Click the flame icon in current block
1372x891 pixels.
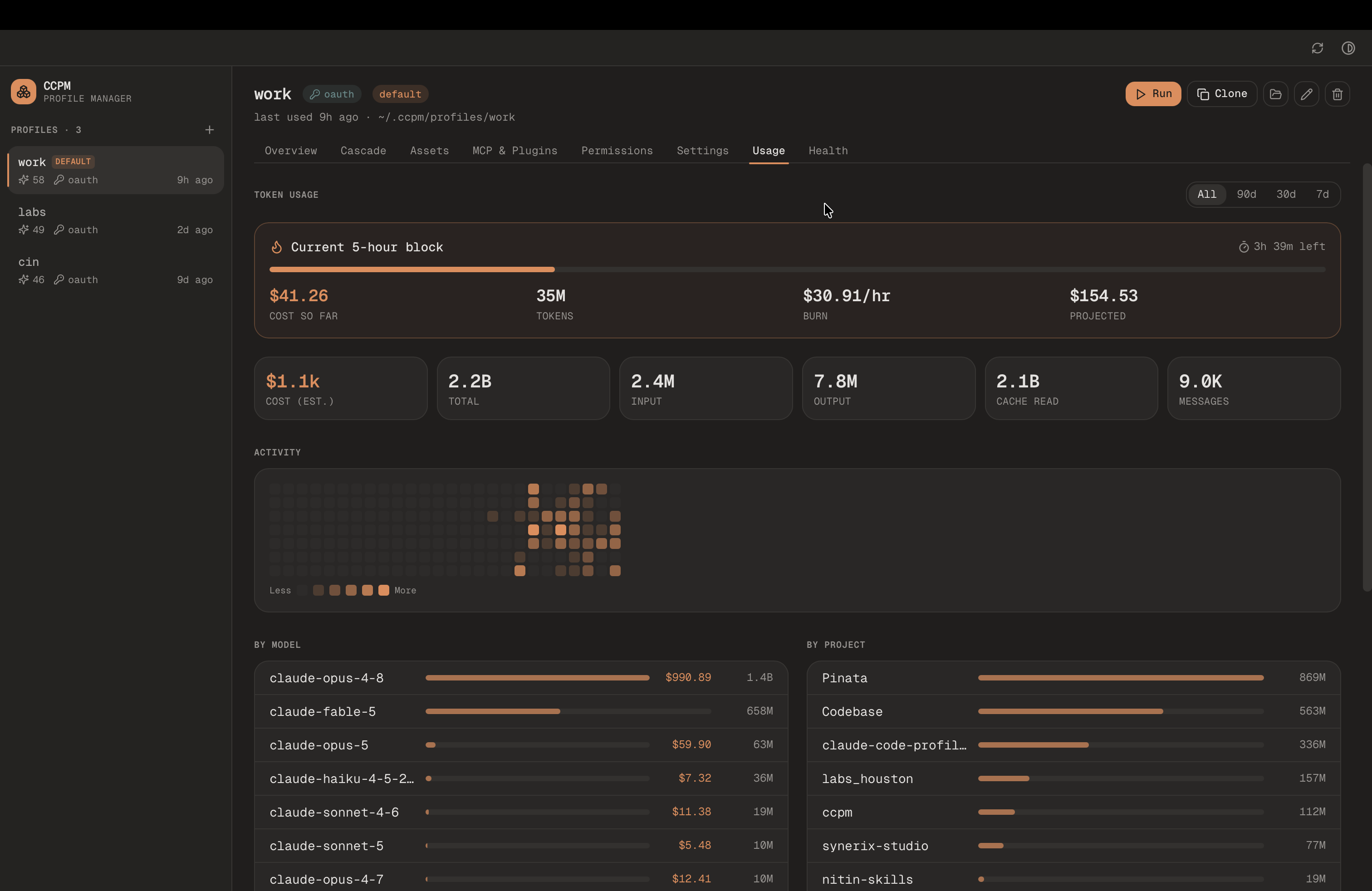coord(277,247)
